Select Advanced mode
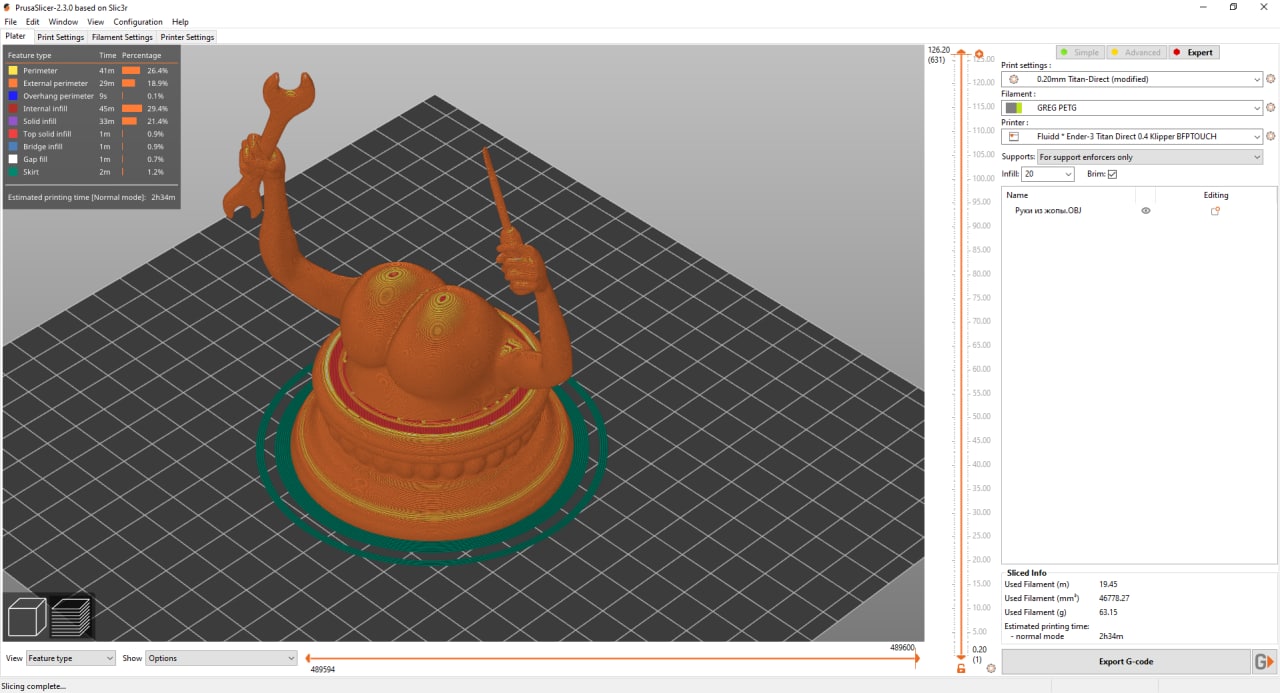 coord(1135,52)
